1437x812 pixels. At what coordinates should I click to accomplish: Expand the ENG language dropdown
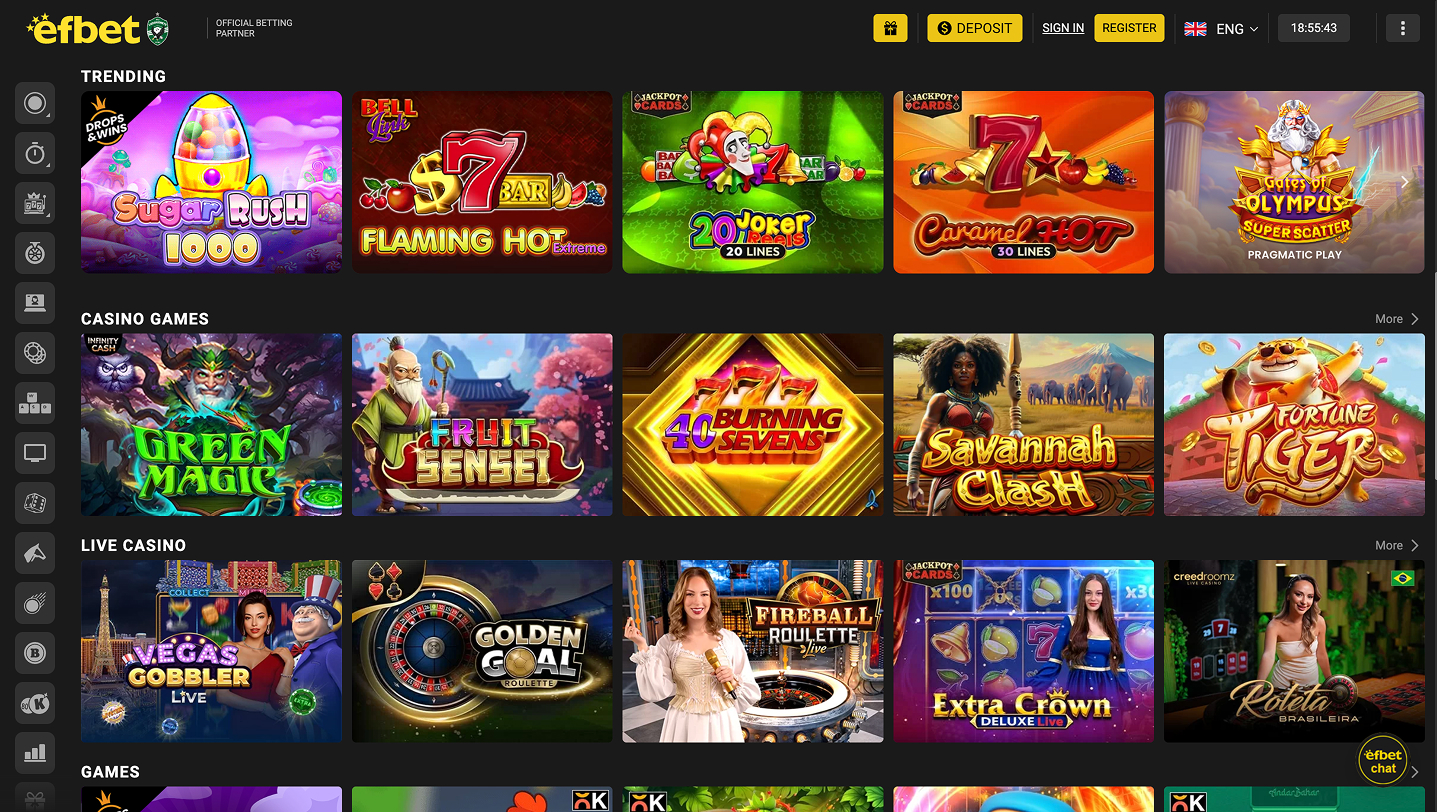(1222, 28)
